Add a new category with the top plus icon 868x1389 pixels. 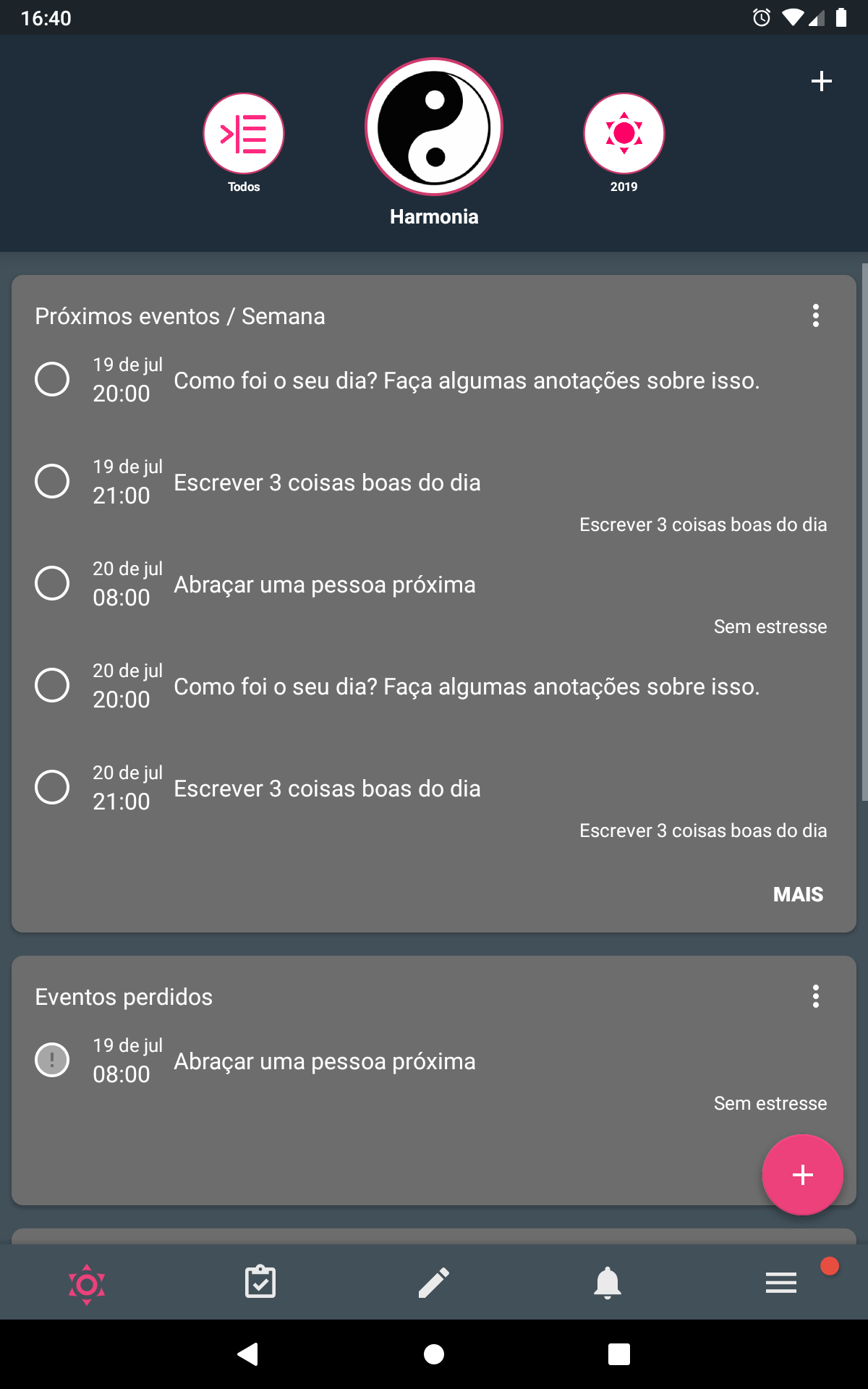click(x=821, y=80)
